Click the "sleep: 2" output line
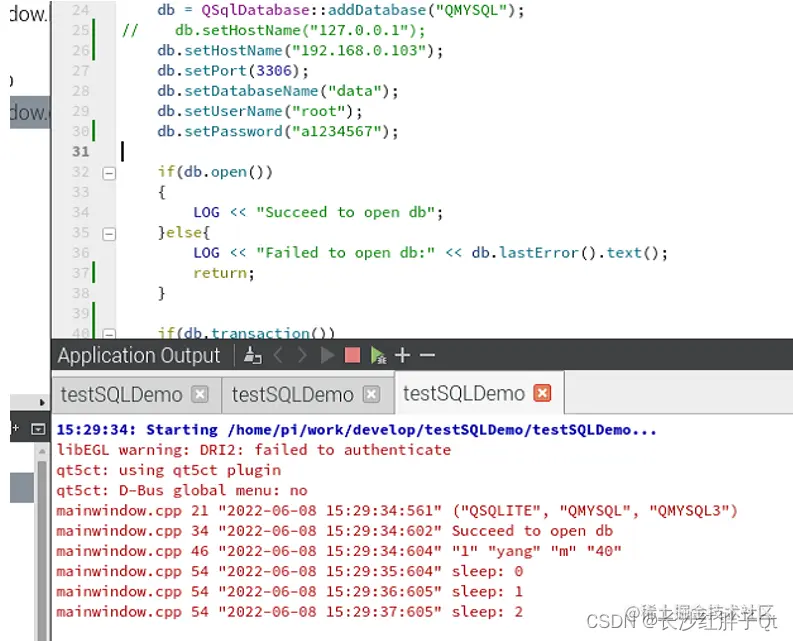The image size is (793, 641). tap(289, 612)
